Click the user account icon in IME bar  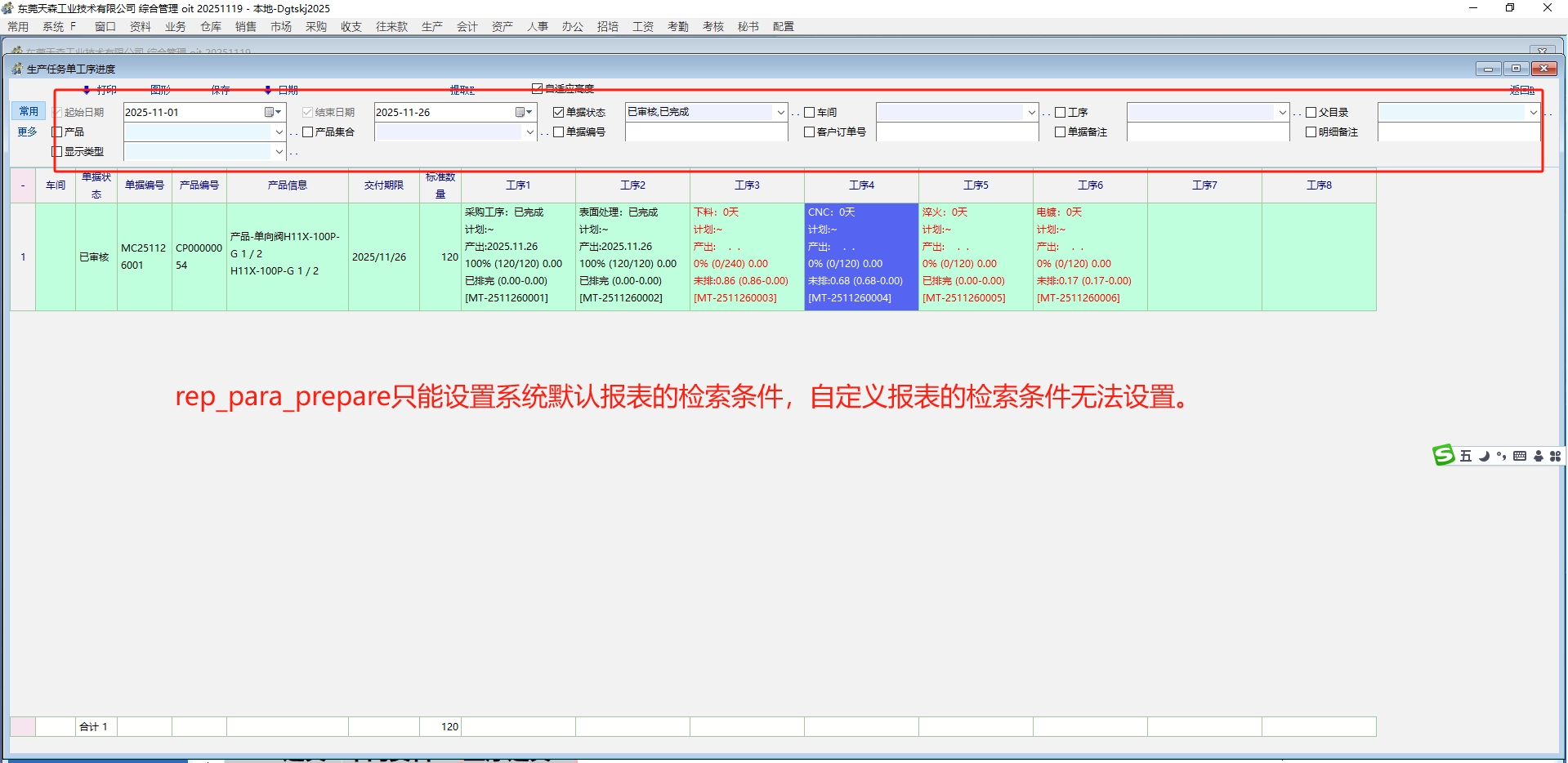1539,456
